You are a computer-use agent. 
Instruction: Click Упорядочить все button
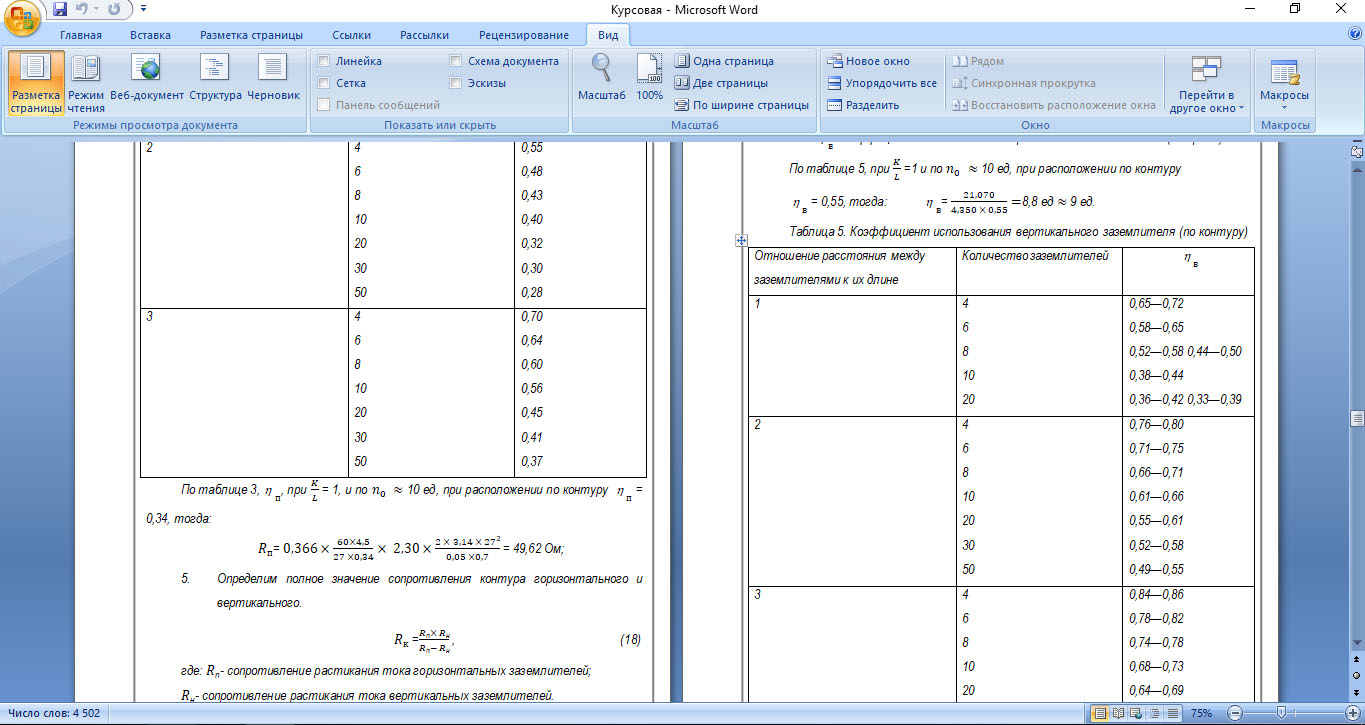click(x=881, y=83)
